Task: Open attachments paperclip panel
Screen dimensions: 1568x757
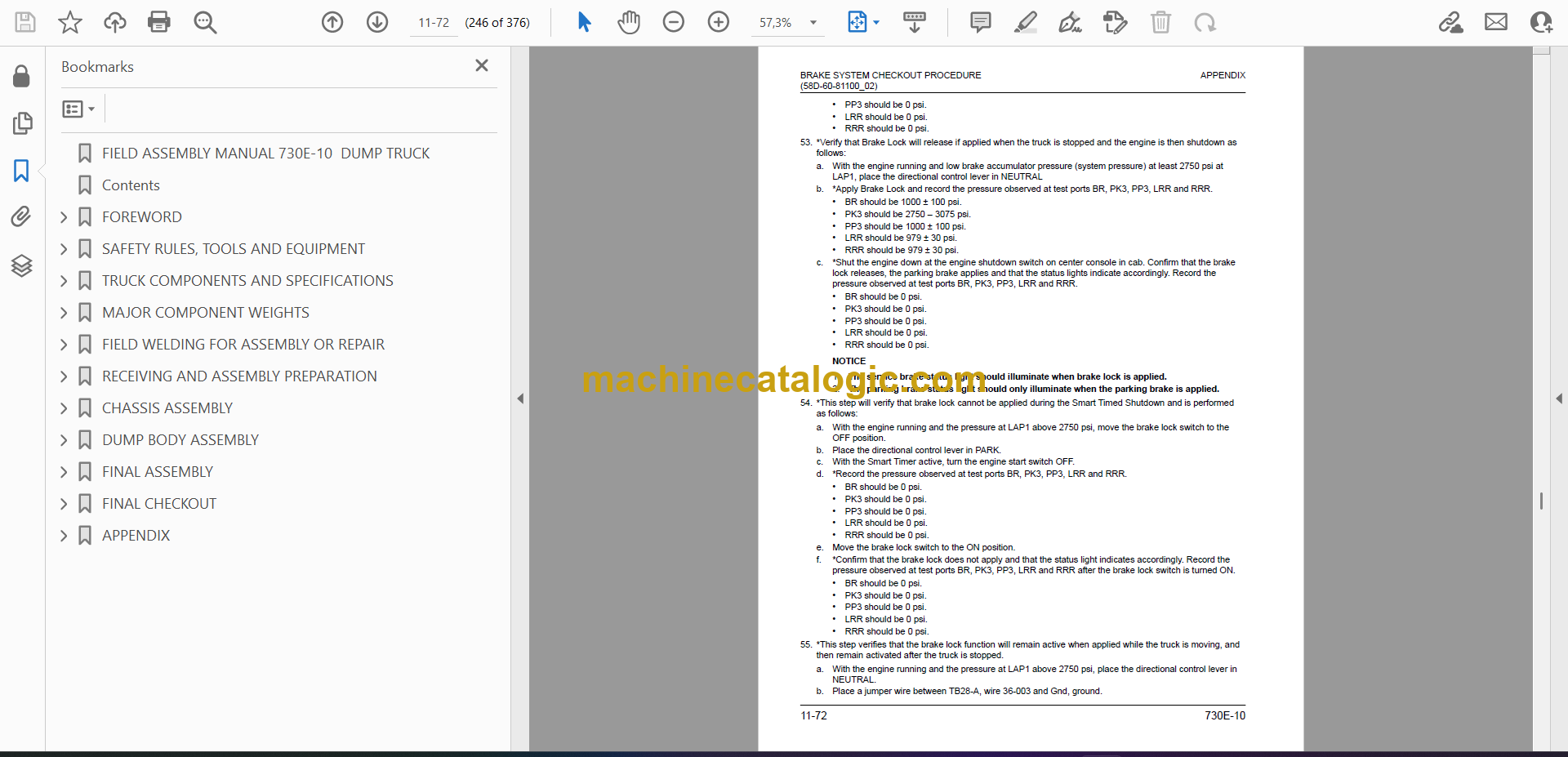Action: [x=21, y=216]
